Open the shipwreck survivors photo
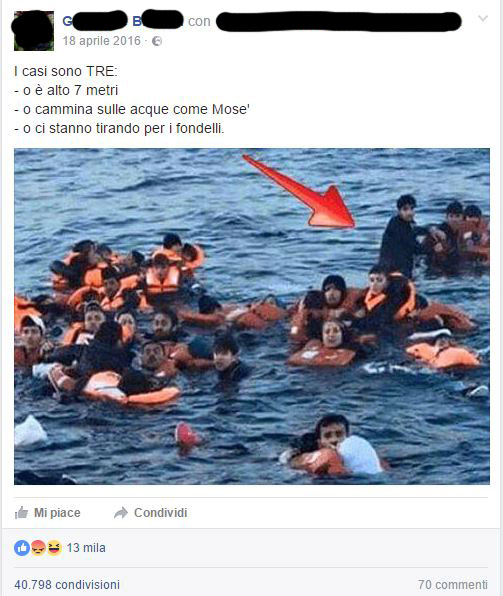The width and height of the screenshot is (503, 596). (x=252, y=316)
